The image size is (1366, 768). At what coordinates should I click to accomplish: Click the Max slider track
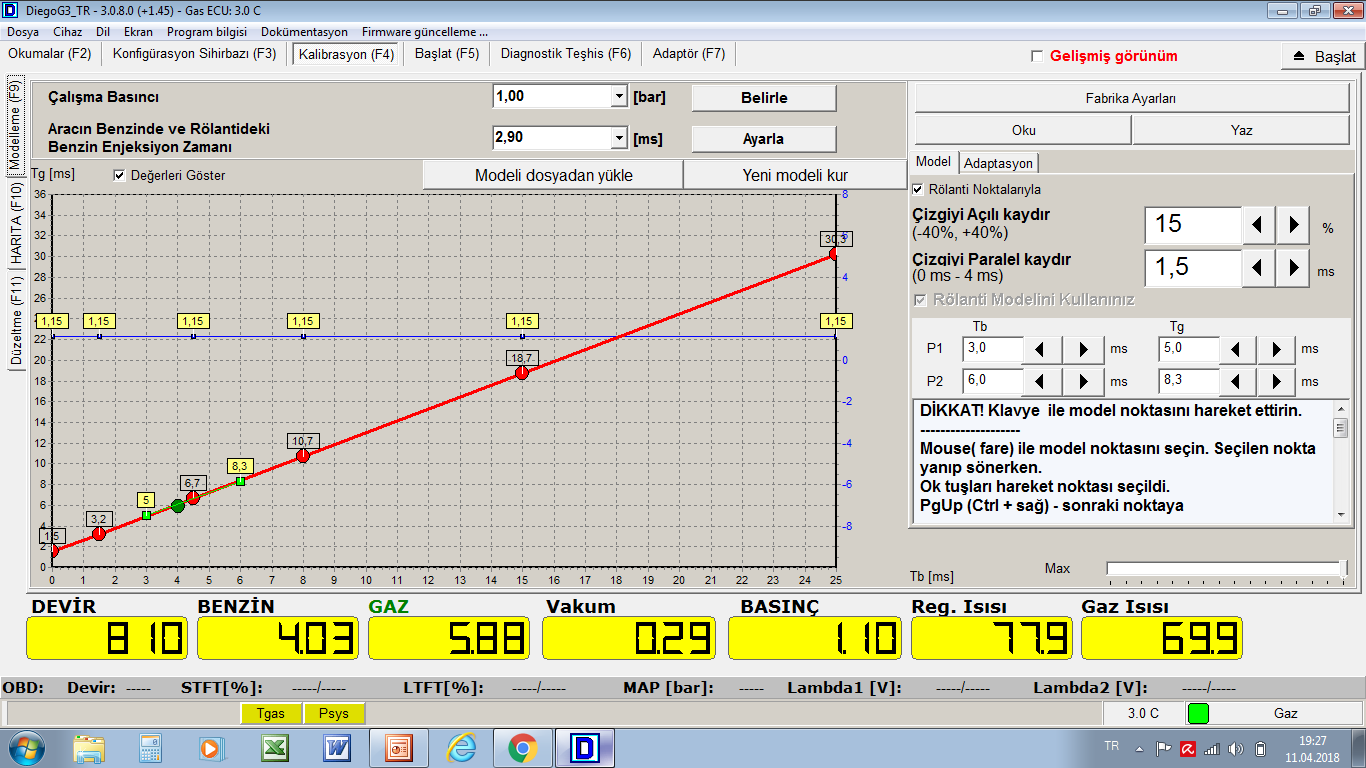[1226, 568]
